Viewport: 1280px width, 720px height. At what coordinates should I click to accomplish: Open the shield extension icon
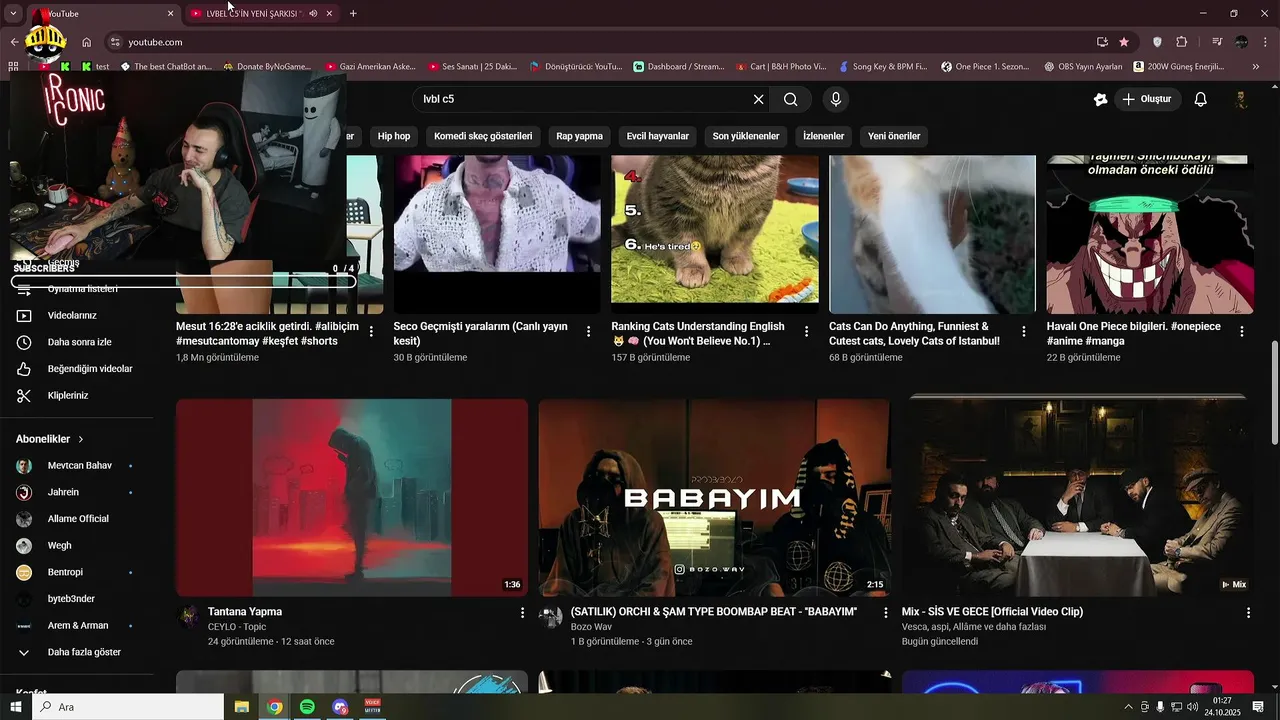[x=1158, y=42]
